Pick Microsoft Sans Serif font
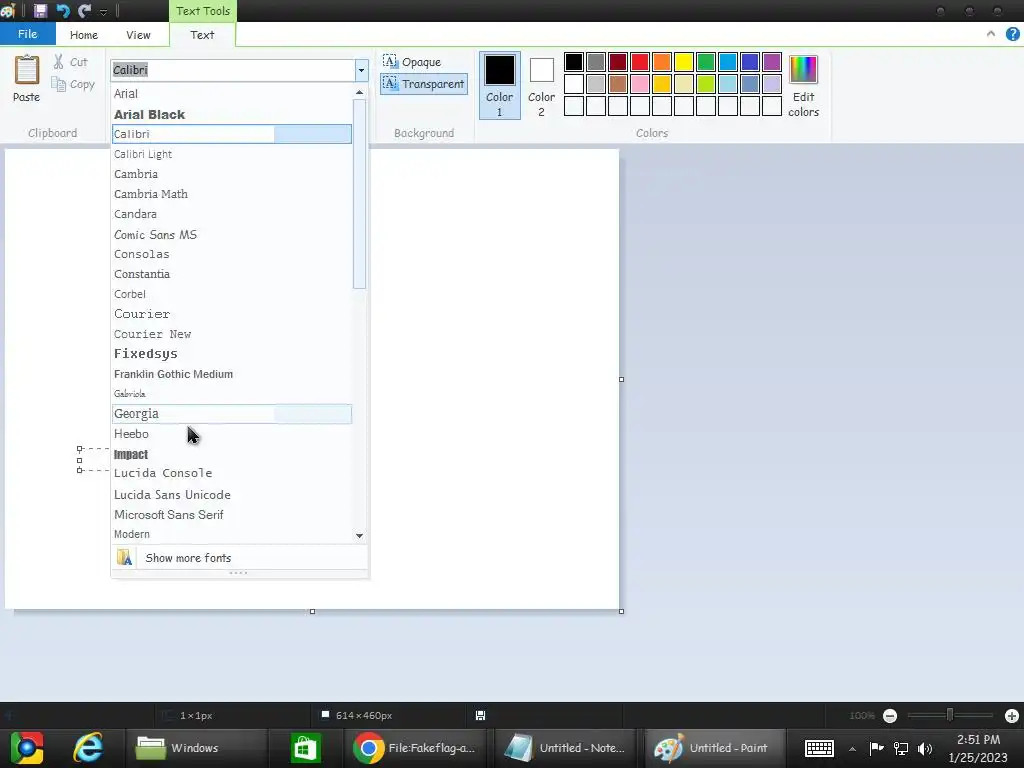 pos(232,515)
